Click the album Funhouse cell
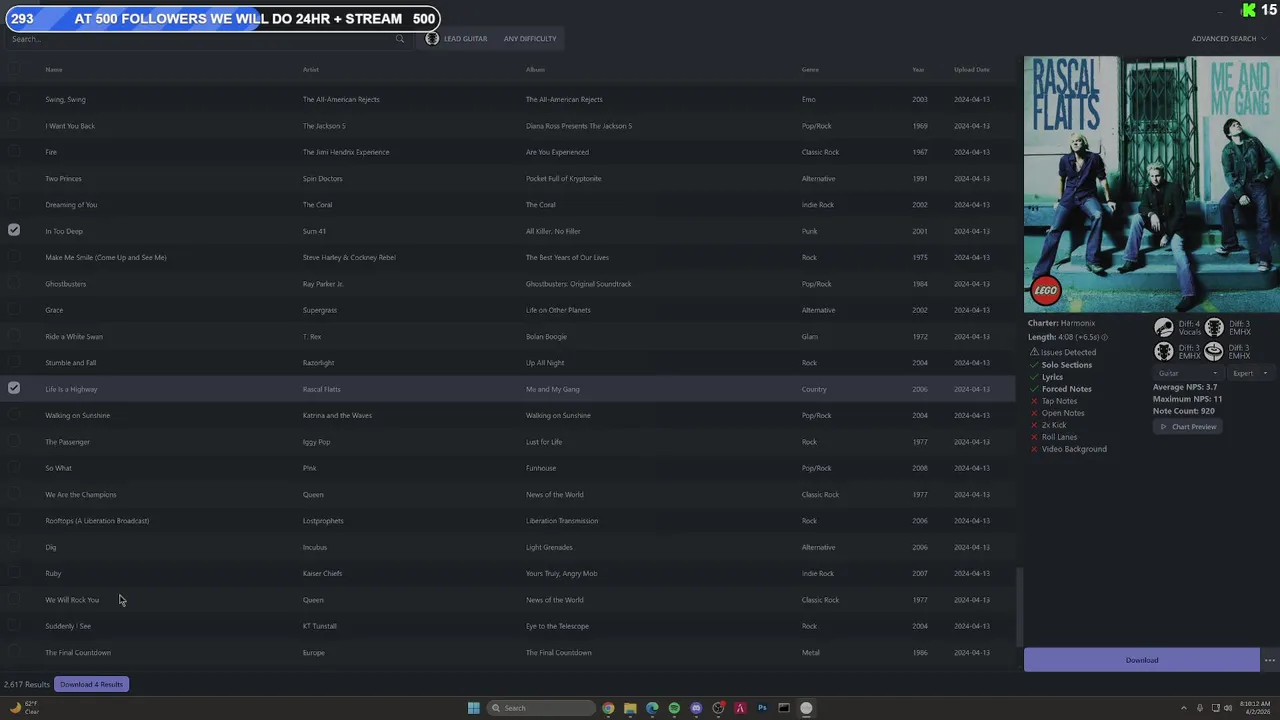1280x720 pixels. pyautogui.click(x=541, y=468)
